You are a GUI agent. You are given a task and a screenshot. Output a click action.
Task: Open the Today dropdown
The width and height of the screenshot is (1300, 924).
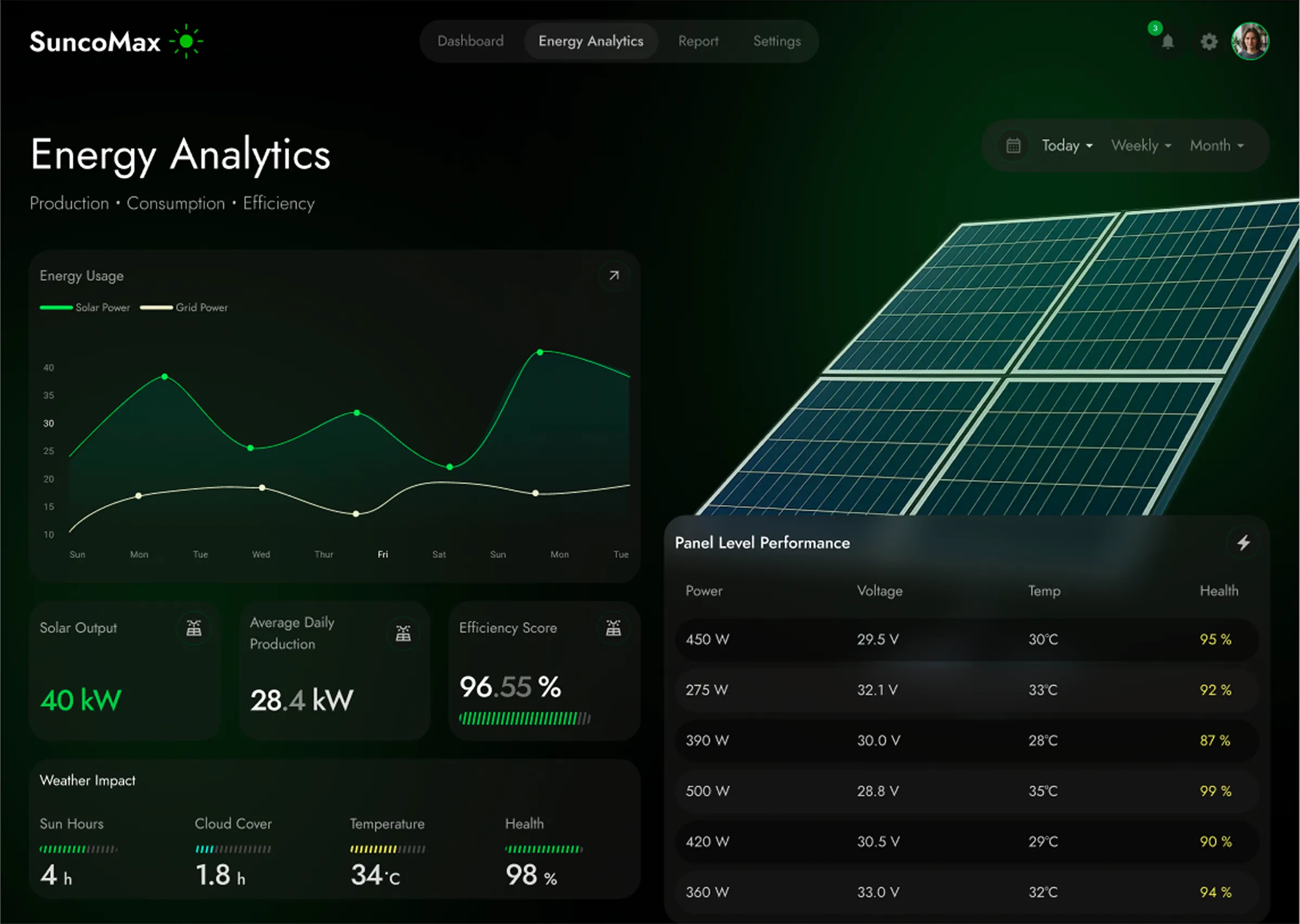pos(1066,146)
